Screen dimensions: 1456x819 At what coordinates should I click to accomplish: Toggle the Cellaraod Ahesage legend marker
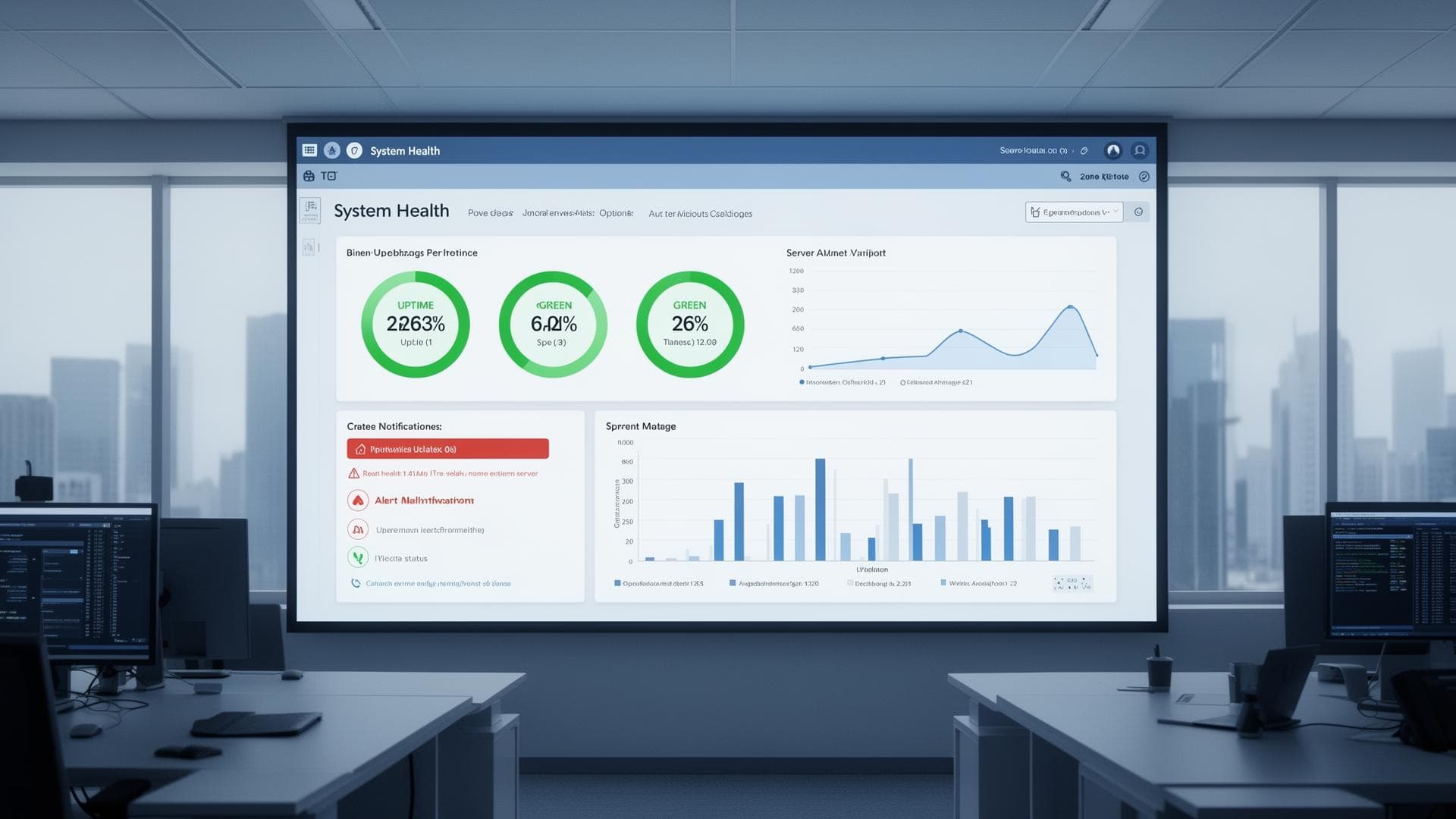click(902, 382)
